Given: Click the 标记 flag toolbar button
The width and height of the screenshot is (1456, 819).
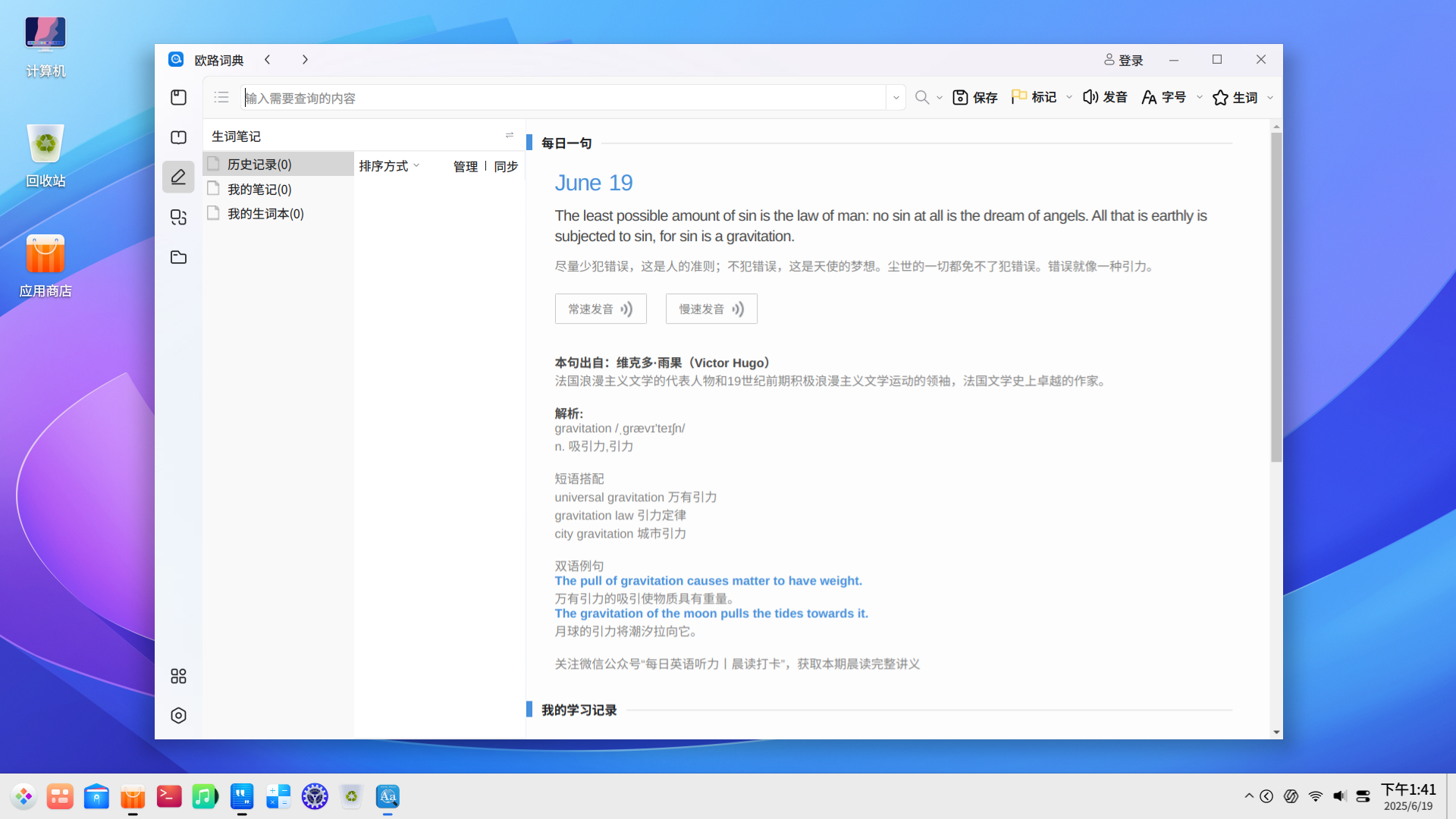Looking at the screenshot, I should point(1034,97).
